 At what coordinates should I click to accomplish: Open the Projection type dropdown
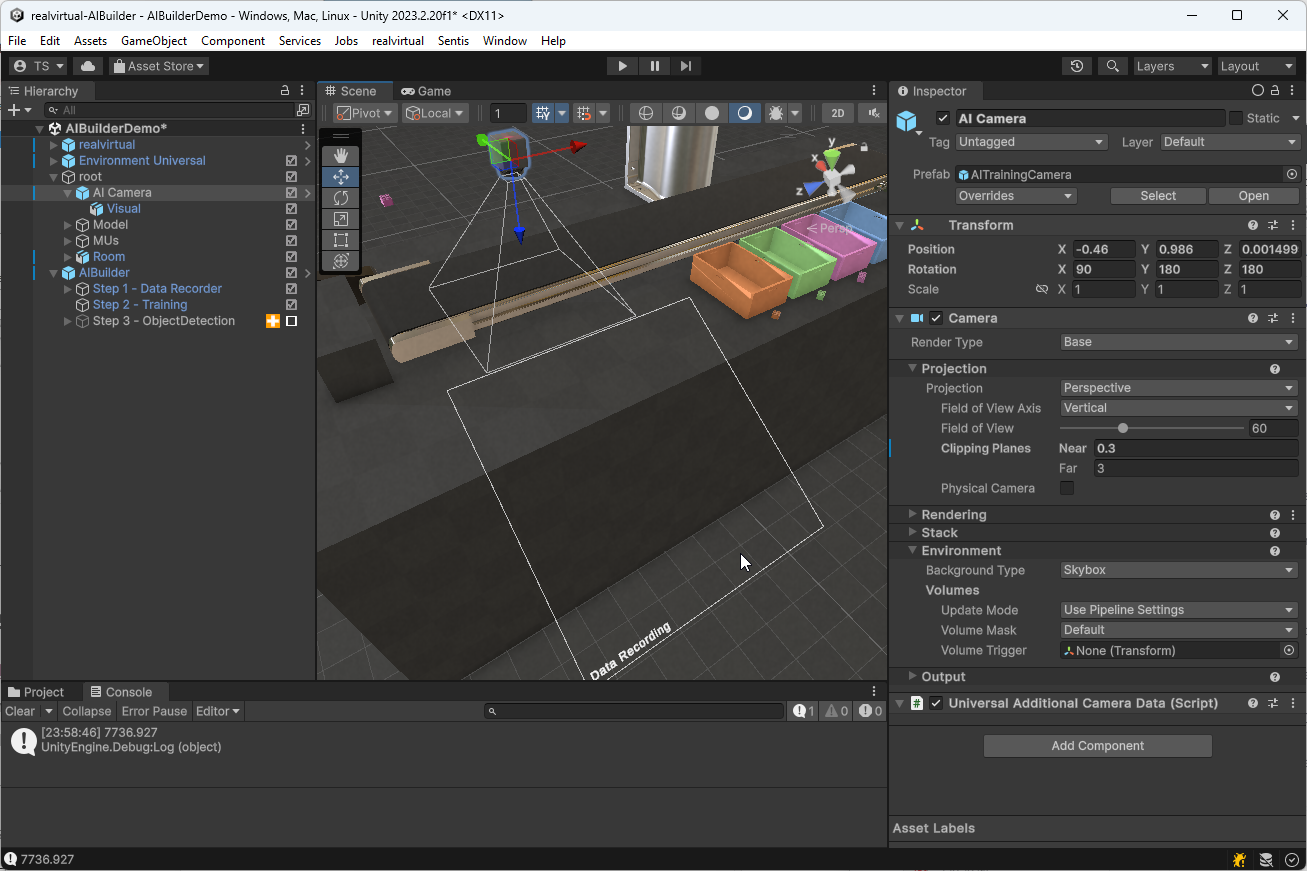(1178, 388)
